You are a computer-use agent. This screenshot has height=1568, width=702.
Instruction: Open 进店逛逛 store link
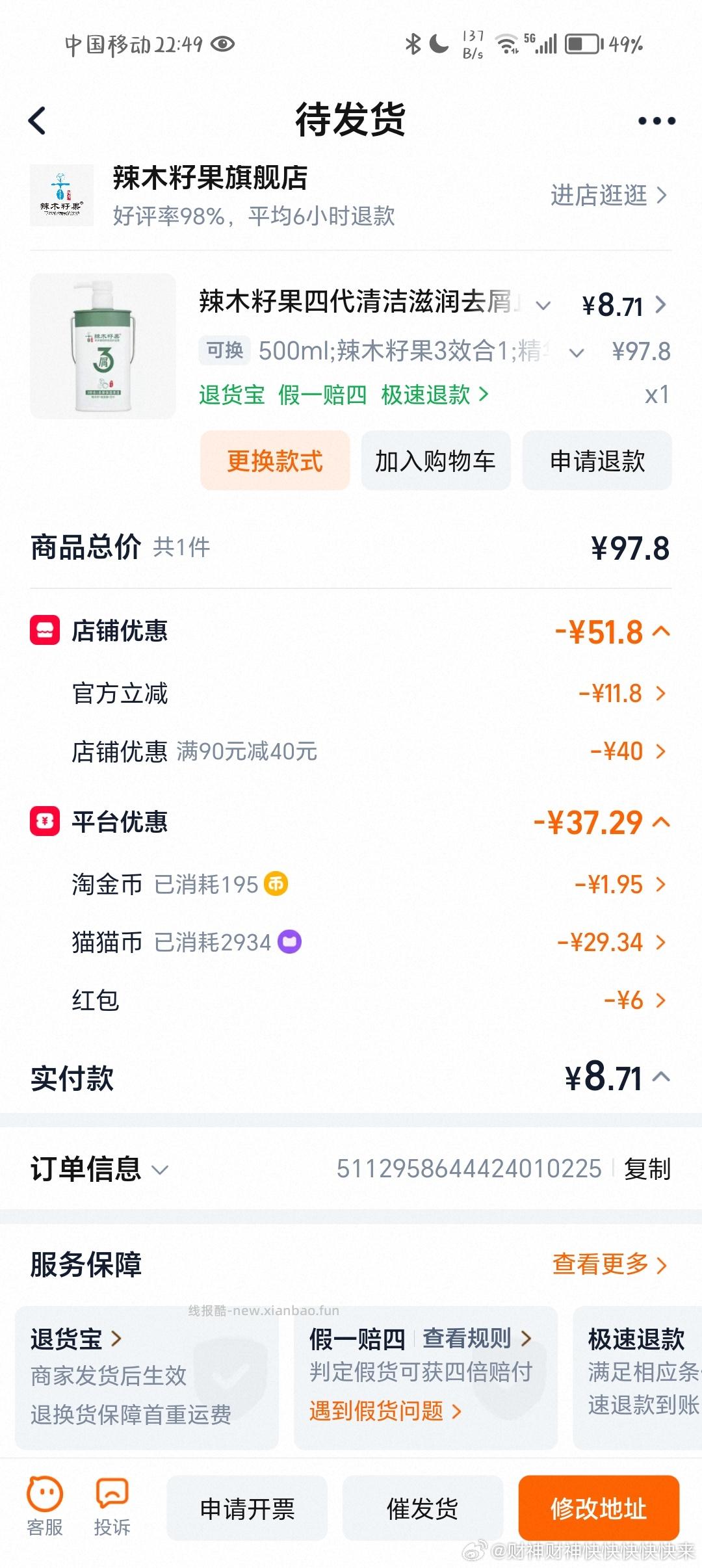coord(608,195)
